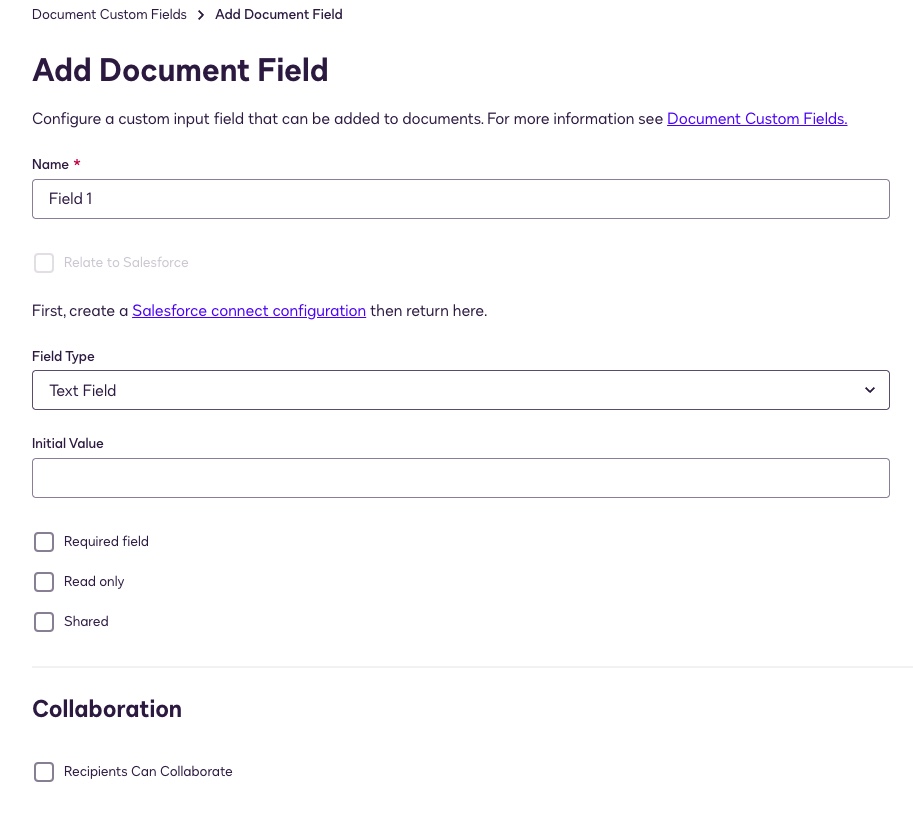Image resolution: width=913 pixels, height=828 pixels.
Task: Enable the Shared checkbox
Action: tap(44, 621)
